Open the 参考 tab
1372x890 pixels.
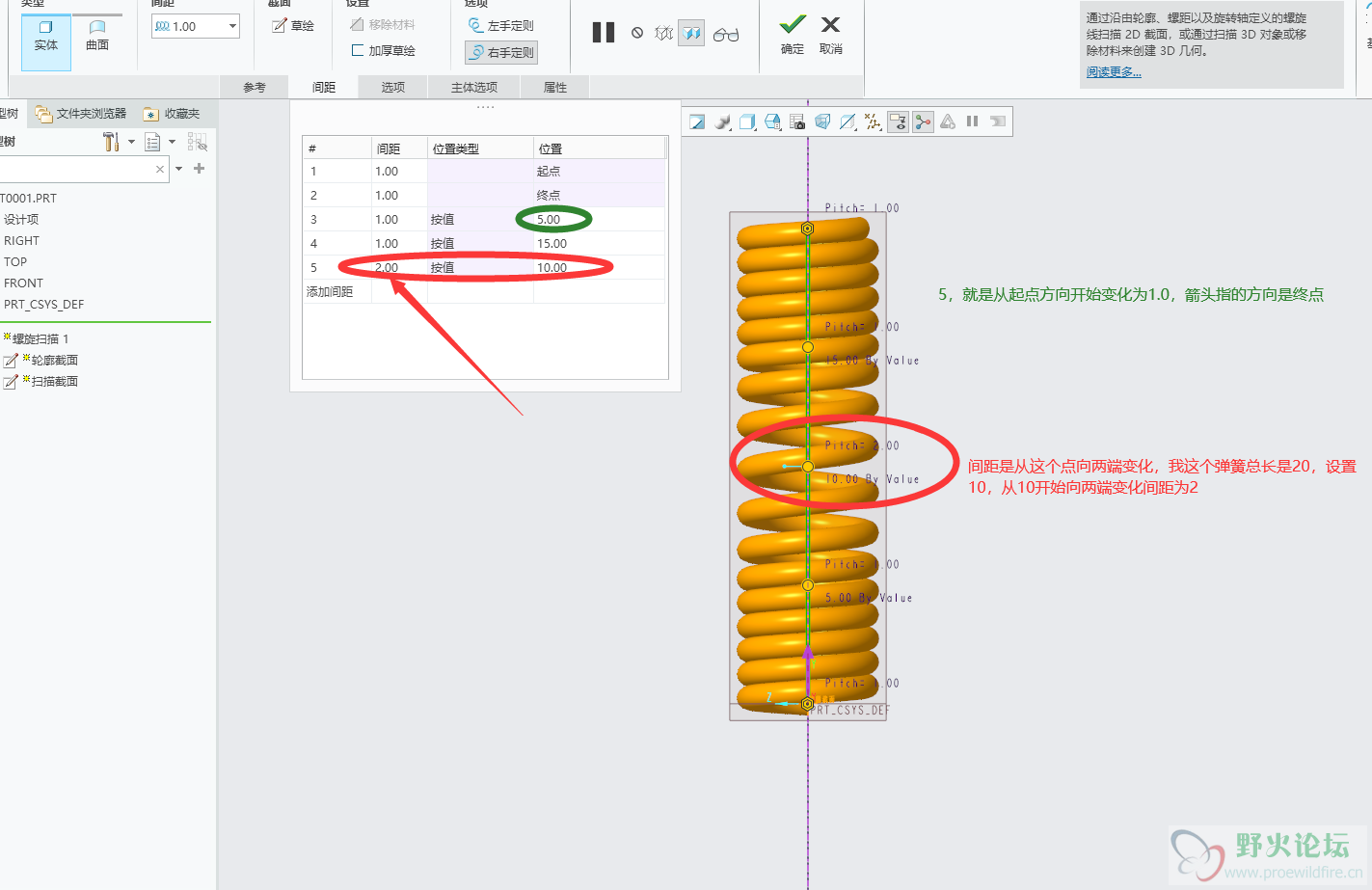click(x=255, y=87)
